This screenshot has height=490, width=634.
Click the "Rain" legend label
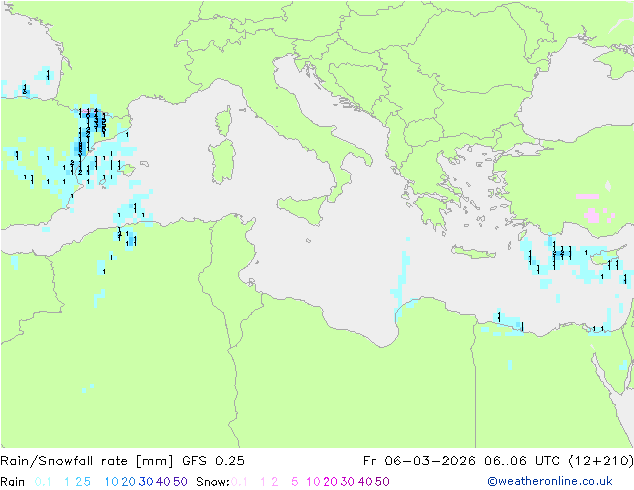point(13,482)
